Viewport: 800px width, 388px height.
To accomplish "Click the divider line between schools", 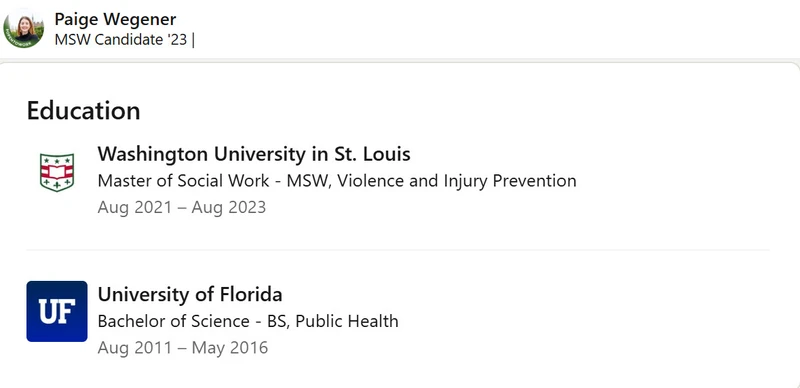I will 398,250.
